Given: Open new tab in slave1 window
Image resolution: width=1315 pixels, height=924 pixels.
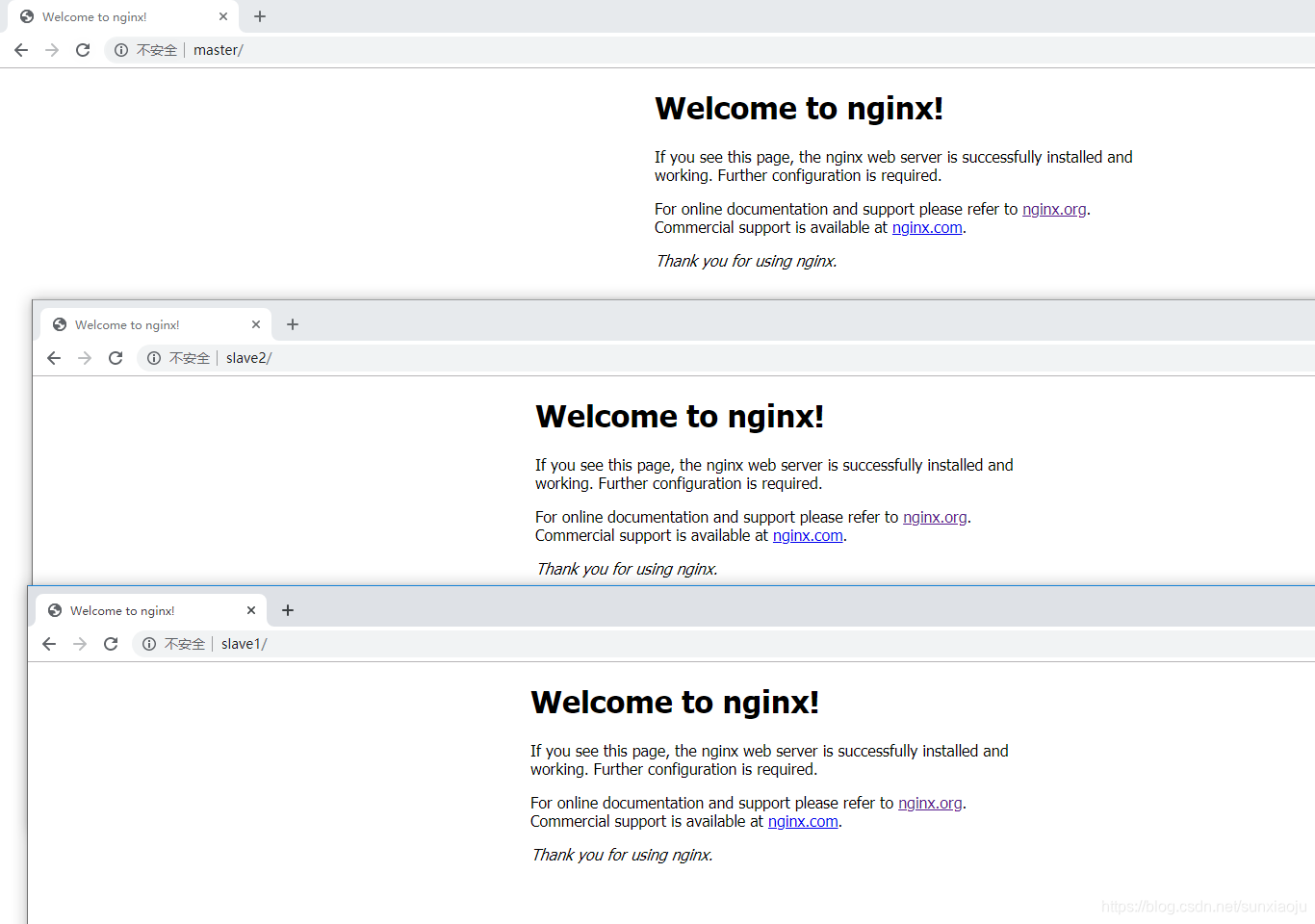Looking at the screenshot, I should (x=288, y=610).
